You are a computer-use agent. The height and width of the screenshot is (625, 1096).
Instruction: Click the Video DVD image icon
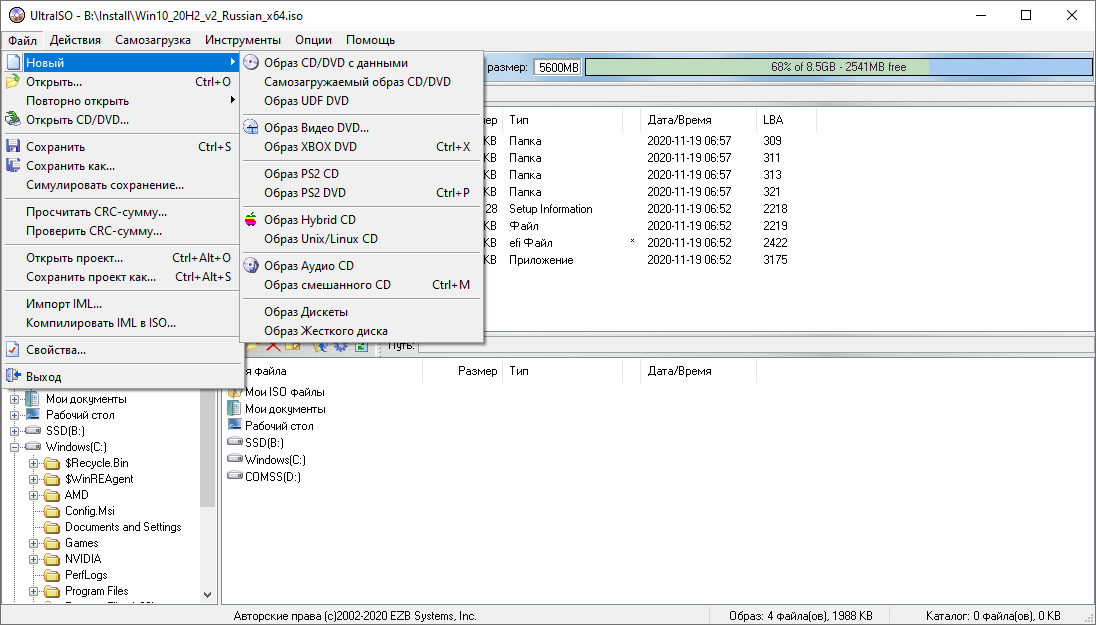click(x=251, y=127)
